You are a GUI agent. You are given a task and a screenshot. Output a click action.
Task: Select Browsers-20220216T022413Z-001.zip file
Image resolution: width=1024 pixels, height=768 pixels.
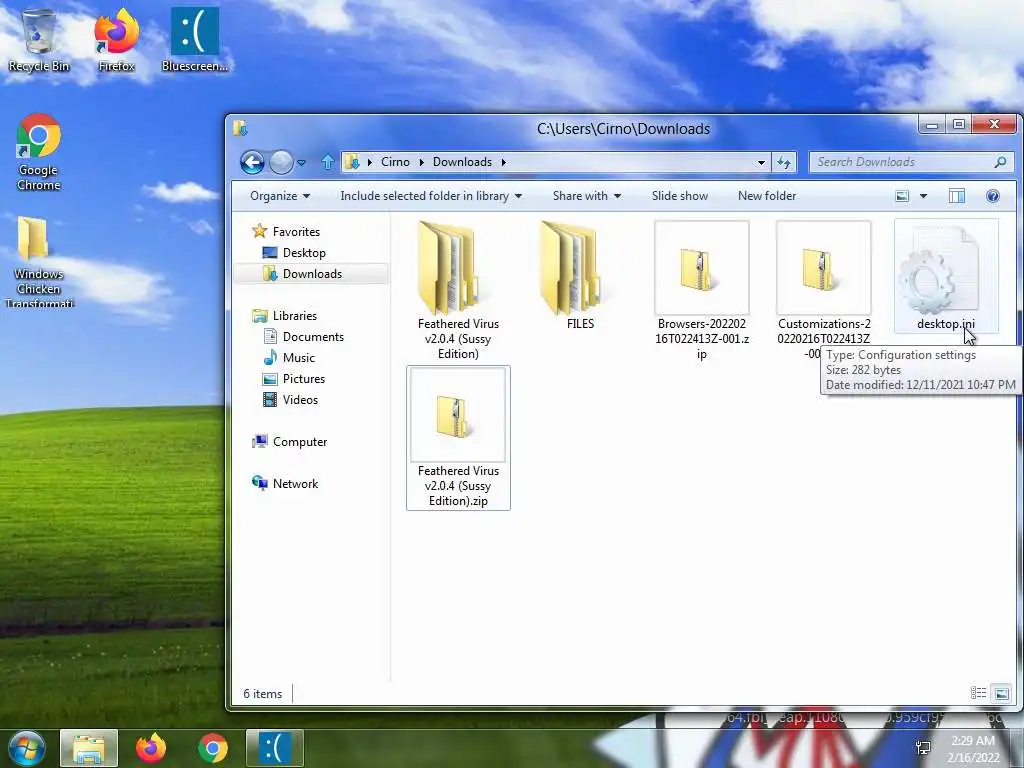701,291
